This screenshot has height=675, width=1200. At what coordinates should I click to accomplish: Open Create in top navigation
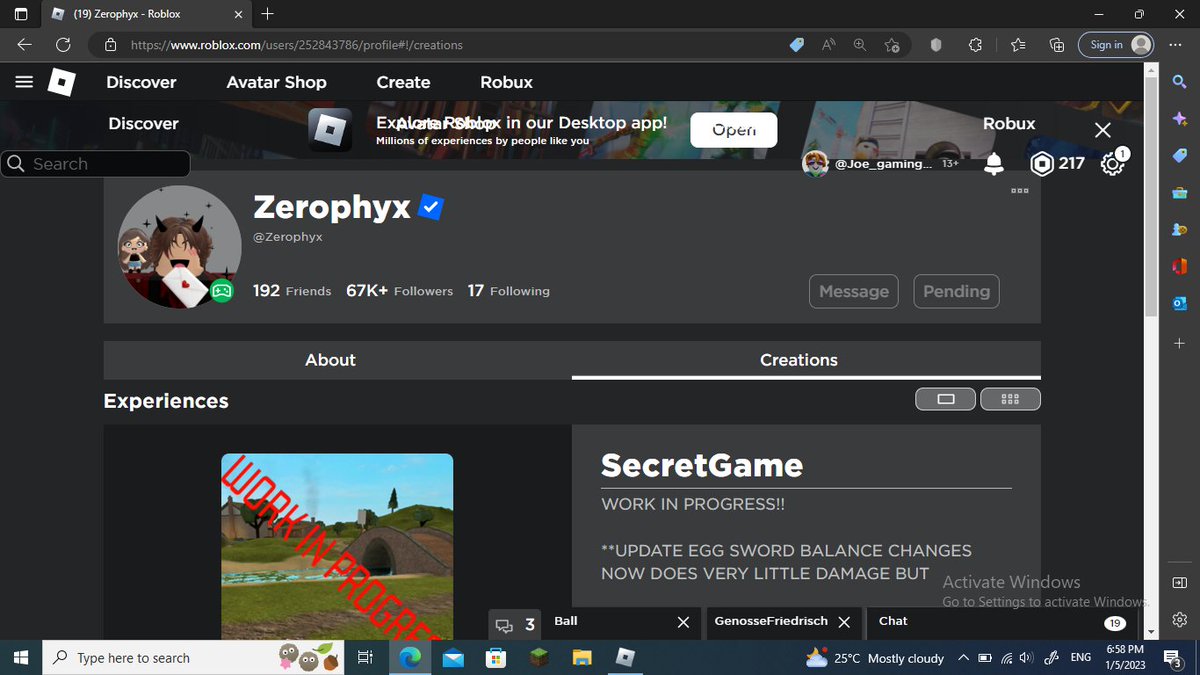403,82
